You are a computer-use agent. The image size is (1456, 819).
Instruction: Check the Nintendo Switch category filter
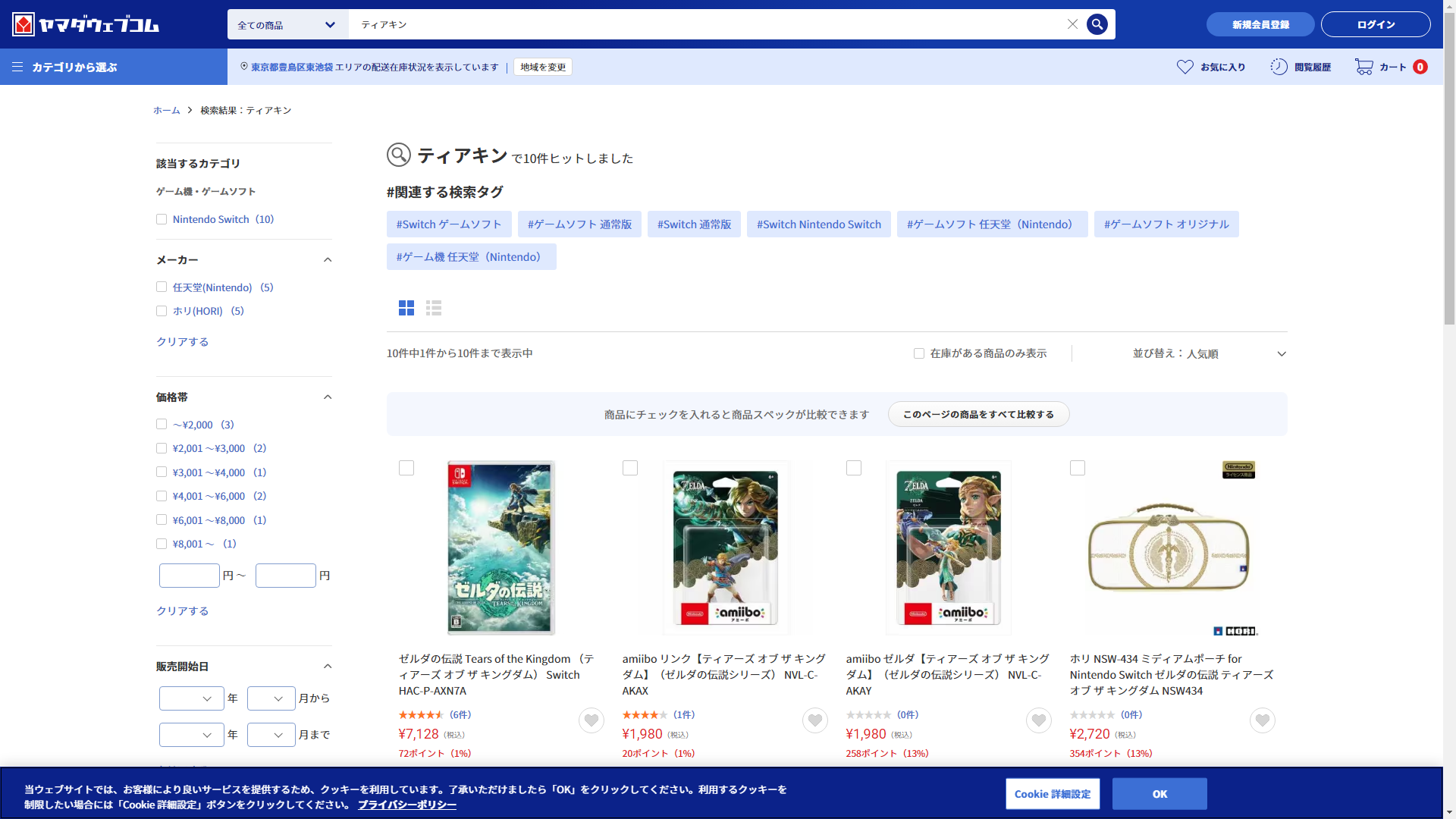click(x=162, y=219)
